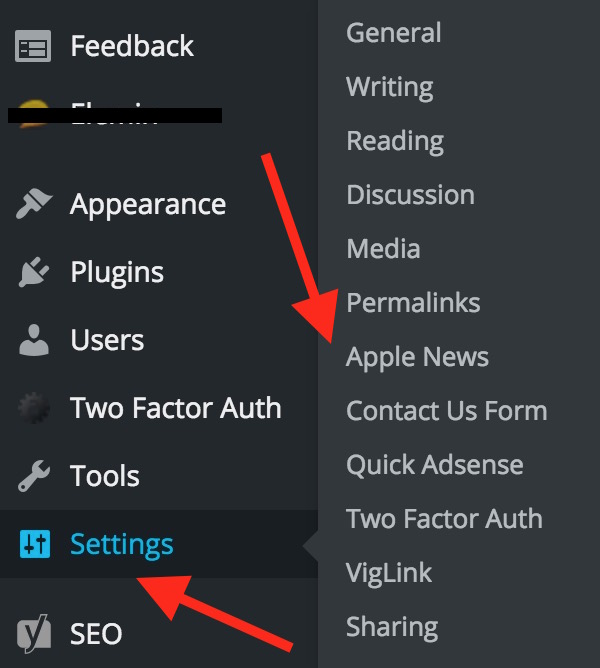Image resolution: width=600 pixels, height=668 pixels.
Task: Select Discussion in Settings submenu
Action: pos(410,195)
